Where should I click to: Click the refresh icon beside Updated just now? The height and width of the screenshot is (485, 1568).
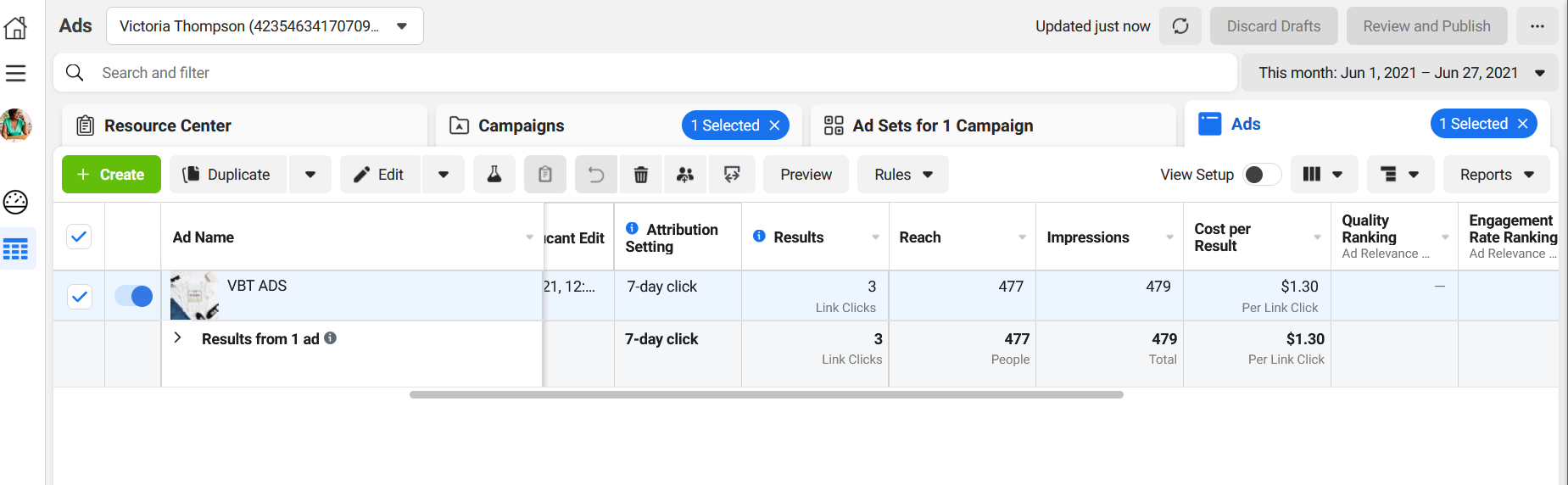point(1180,26)
